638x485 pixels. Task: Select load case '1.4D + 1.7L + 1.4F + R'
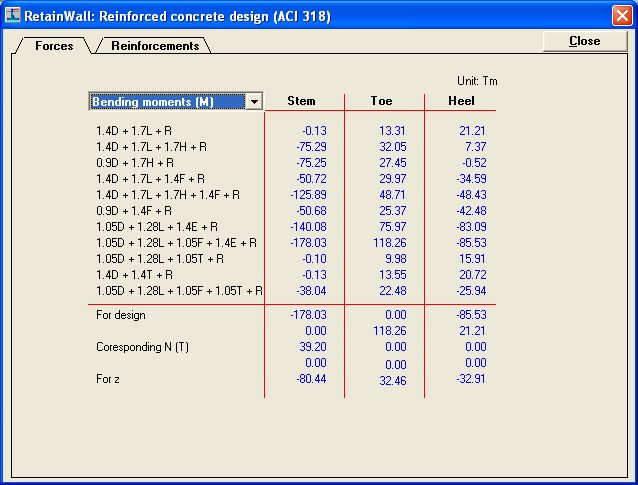click(x=151, y=179)
